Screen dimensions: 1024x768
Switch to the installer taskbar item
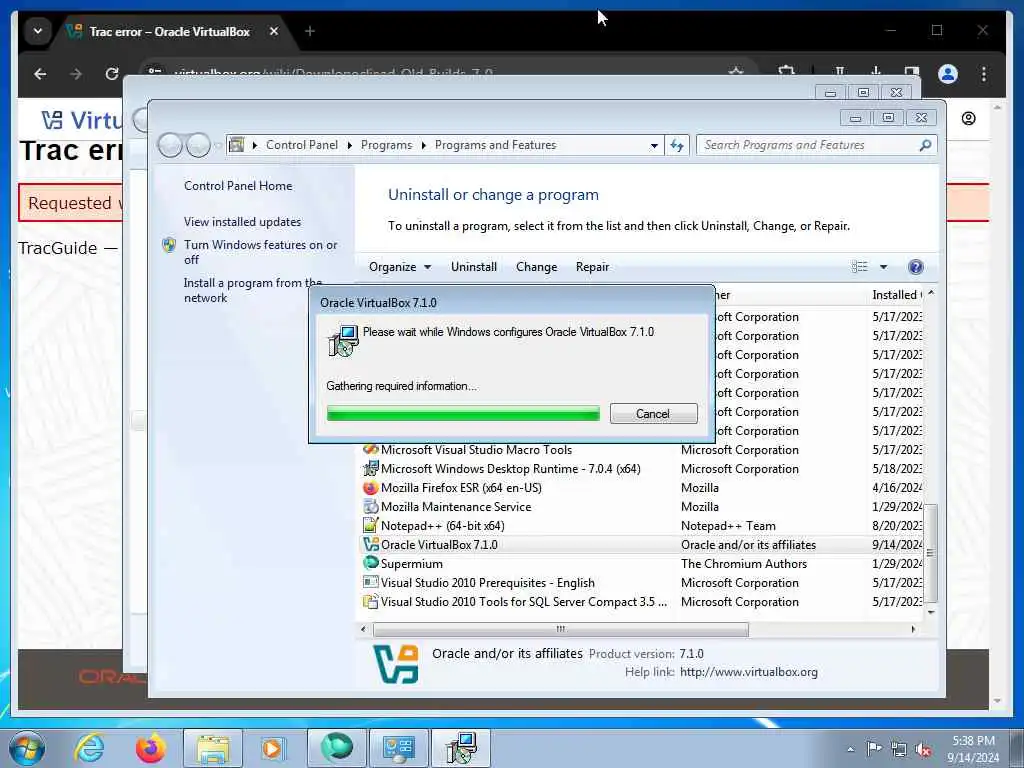pos(461,748)
